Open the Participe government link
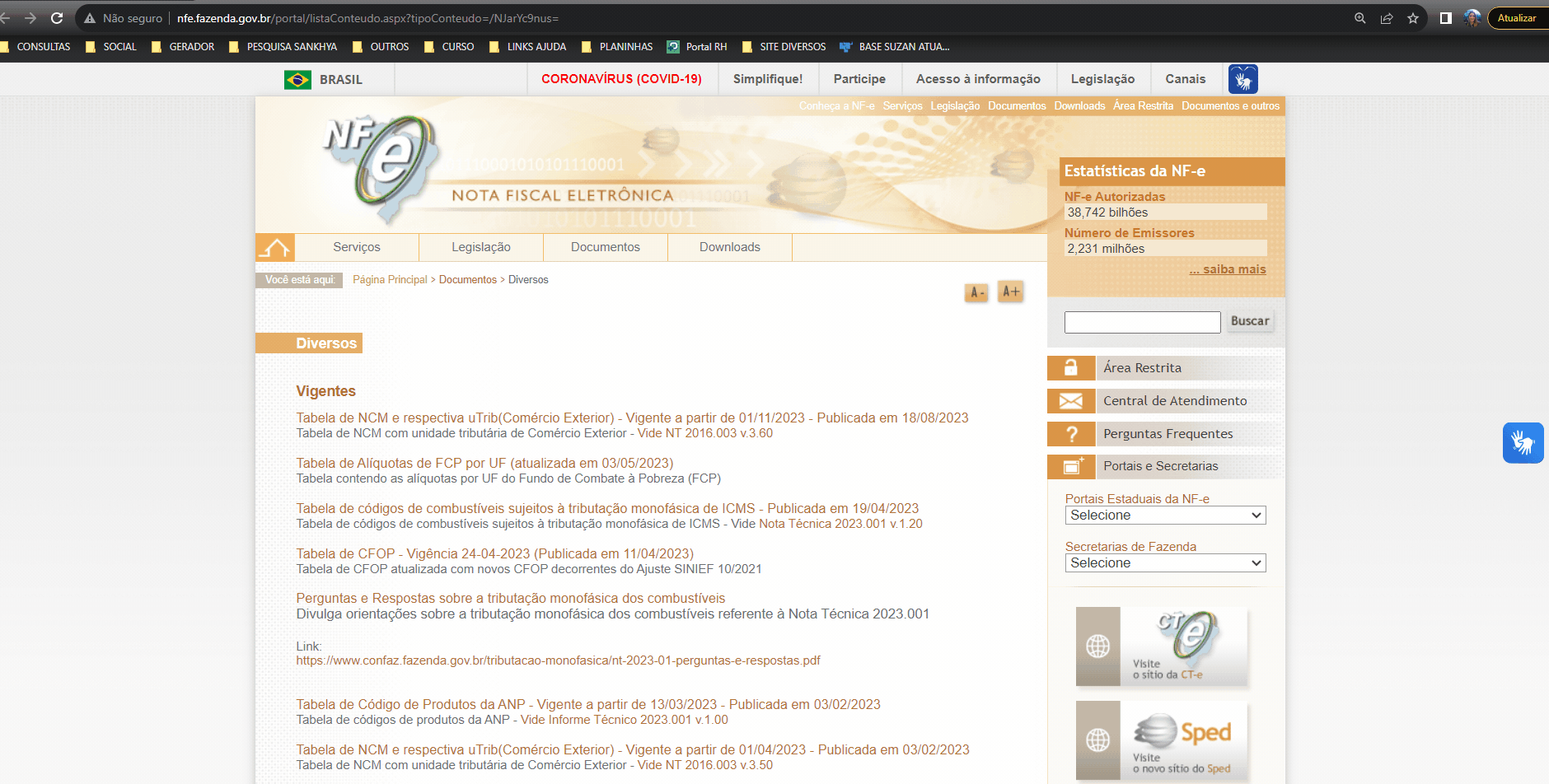 pyautogui.click(x=859, y=79)
